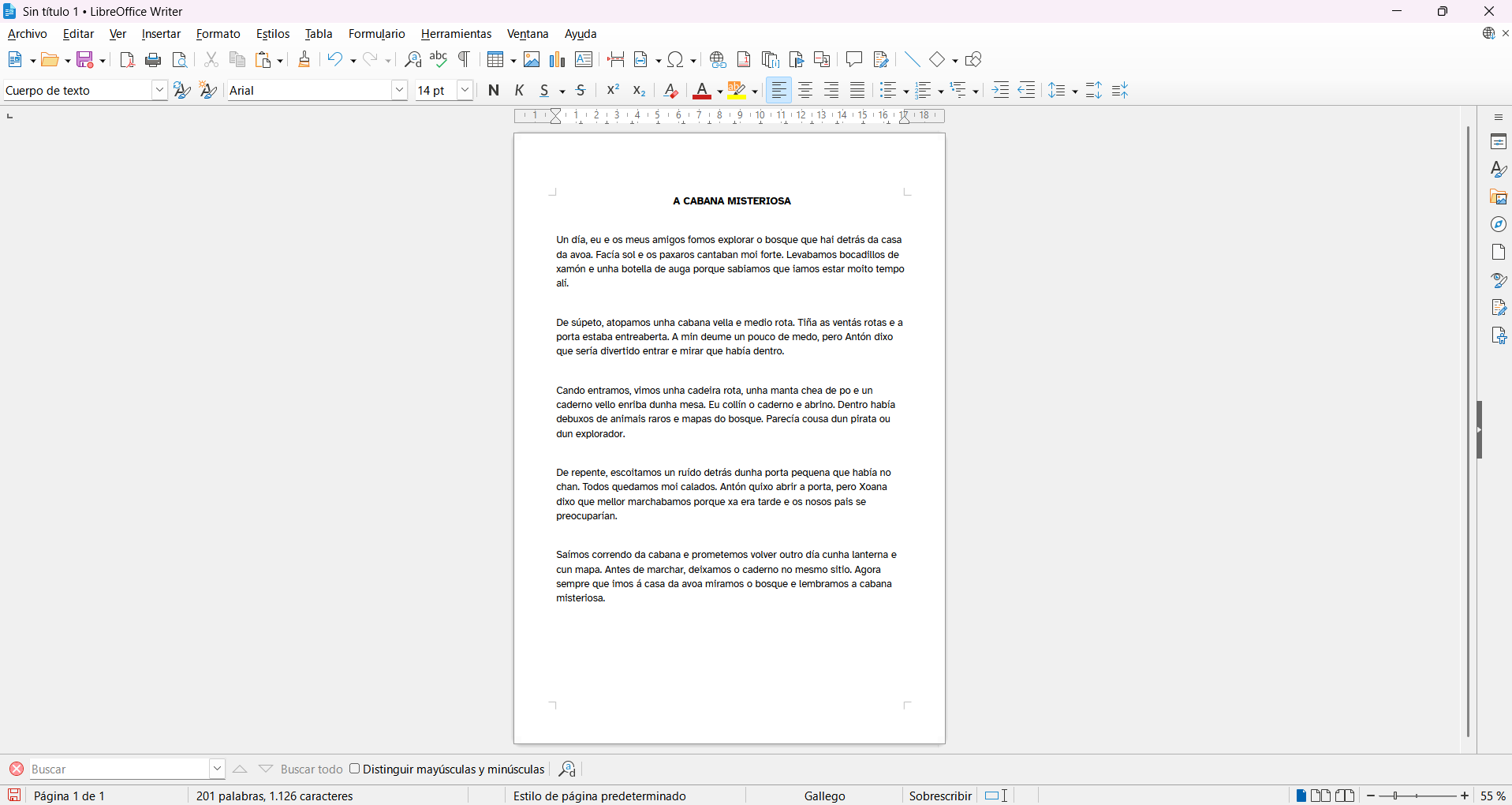Open the Herramientas menu
Viewport: 1512px width, 805px height.
point(456,34)
